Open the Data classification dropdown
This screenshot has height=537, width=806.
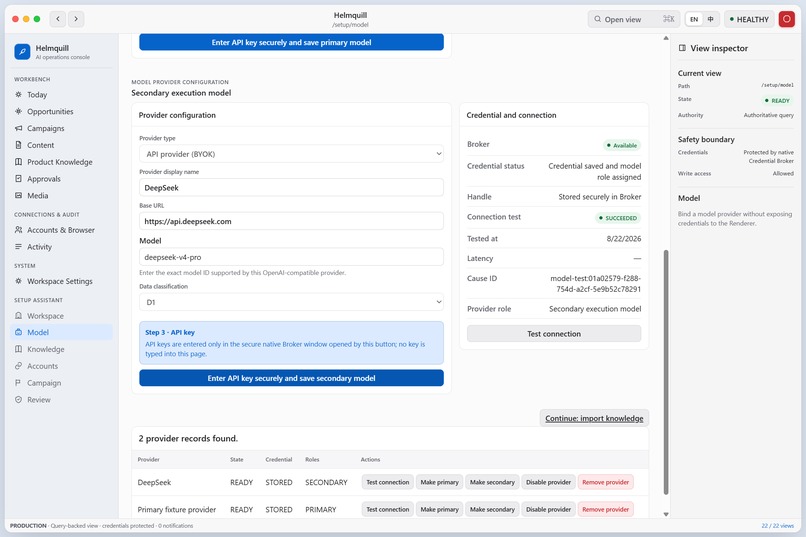(x=291, y=302)
